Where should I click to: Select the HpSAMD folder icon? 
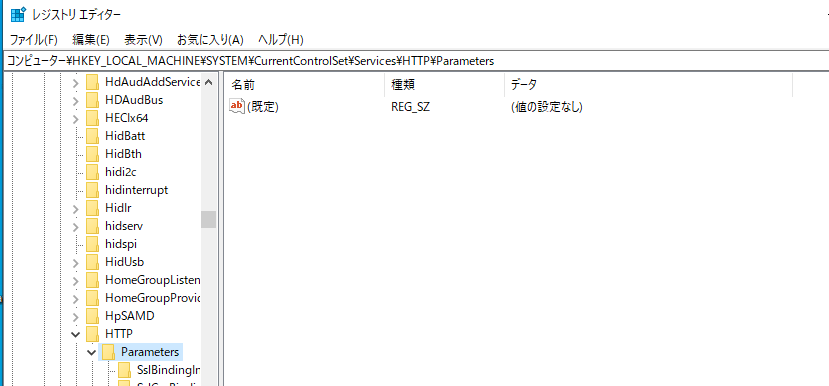pyautogui.click(x=93, y=316)
